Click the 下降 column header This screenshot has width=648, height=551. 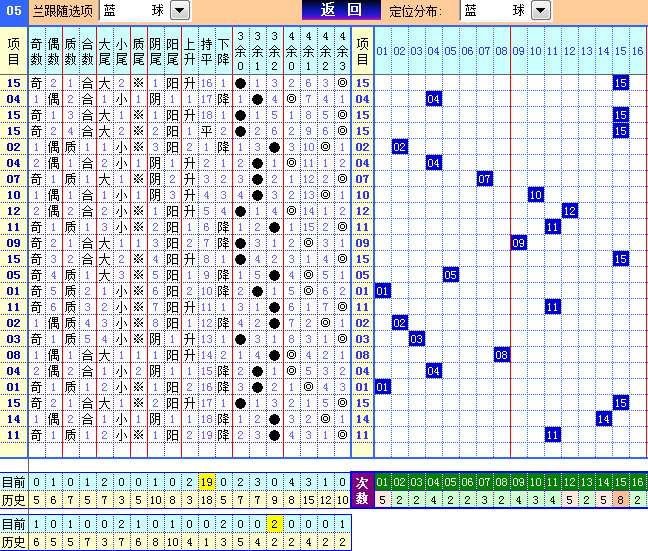[x=224, y=51]
